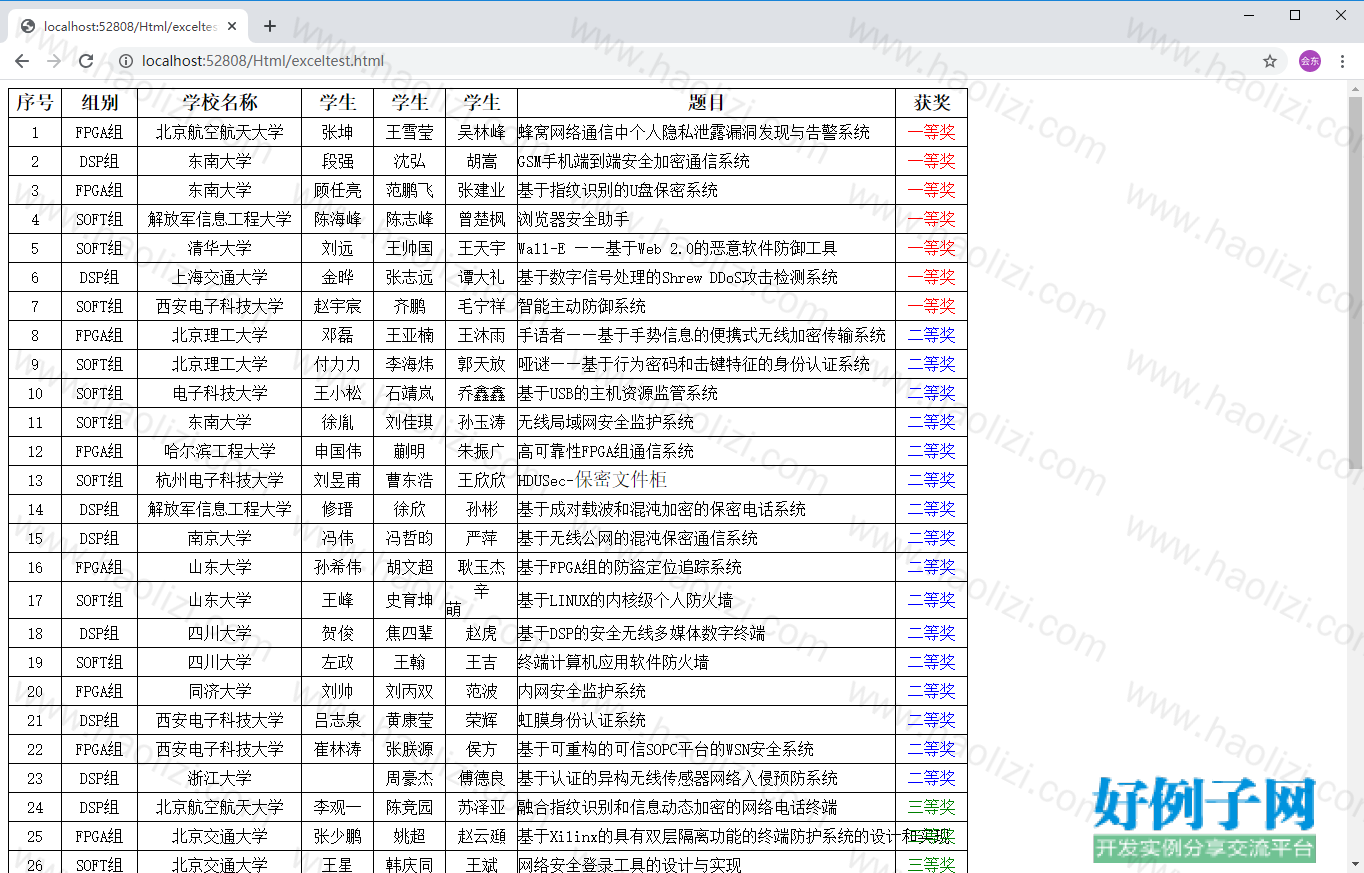The width and height of the screenshot is (1364, 873).
Task: Click student name 张坤
Action: point(338,132)
